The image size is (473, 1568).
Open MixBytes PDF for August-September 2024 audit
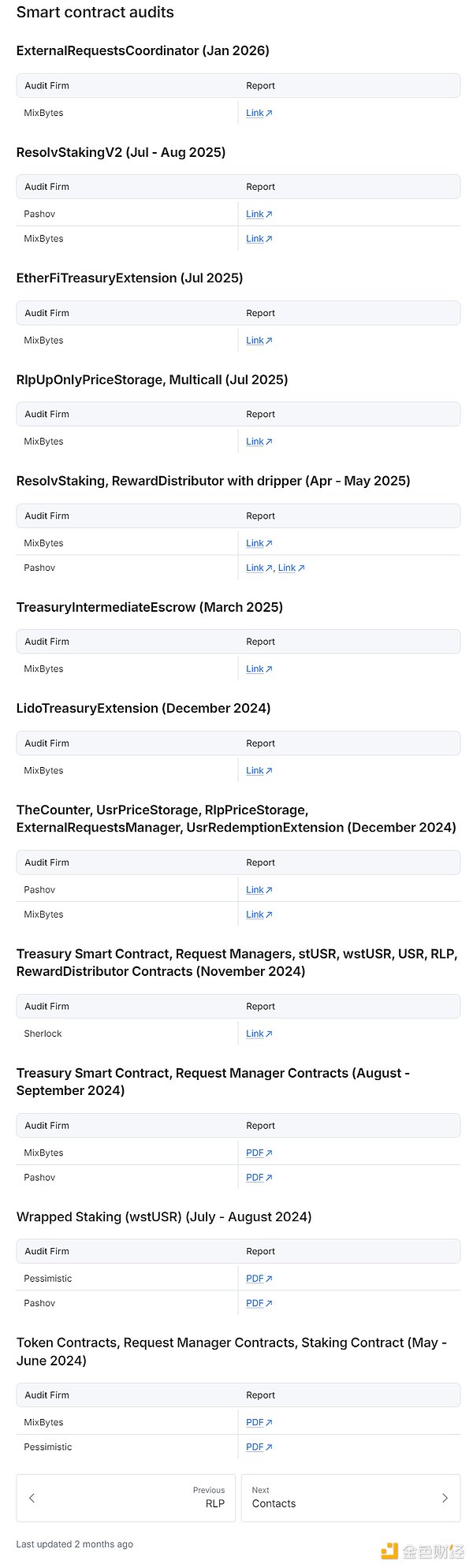pos(255,1153)
